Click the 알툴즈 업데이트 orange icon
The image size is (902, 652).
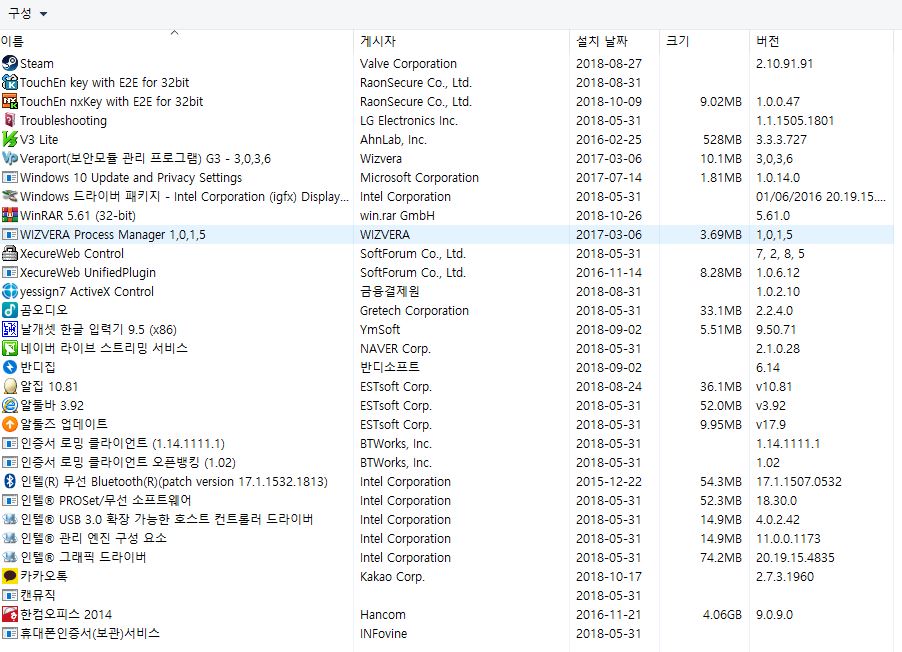pyautogui.click(x=10, y=424)
